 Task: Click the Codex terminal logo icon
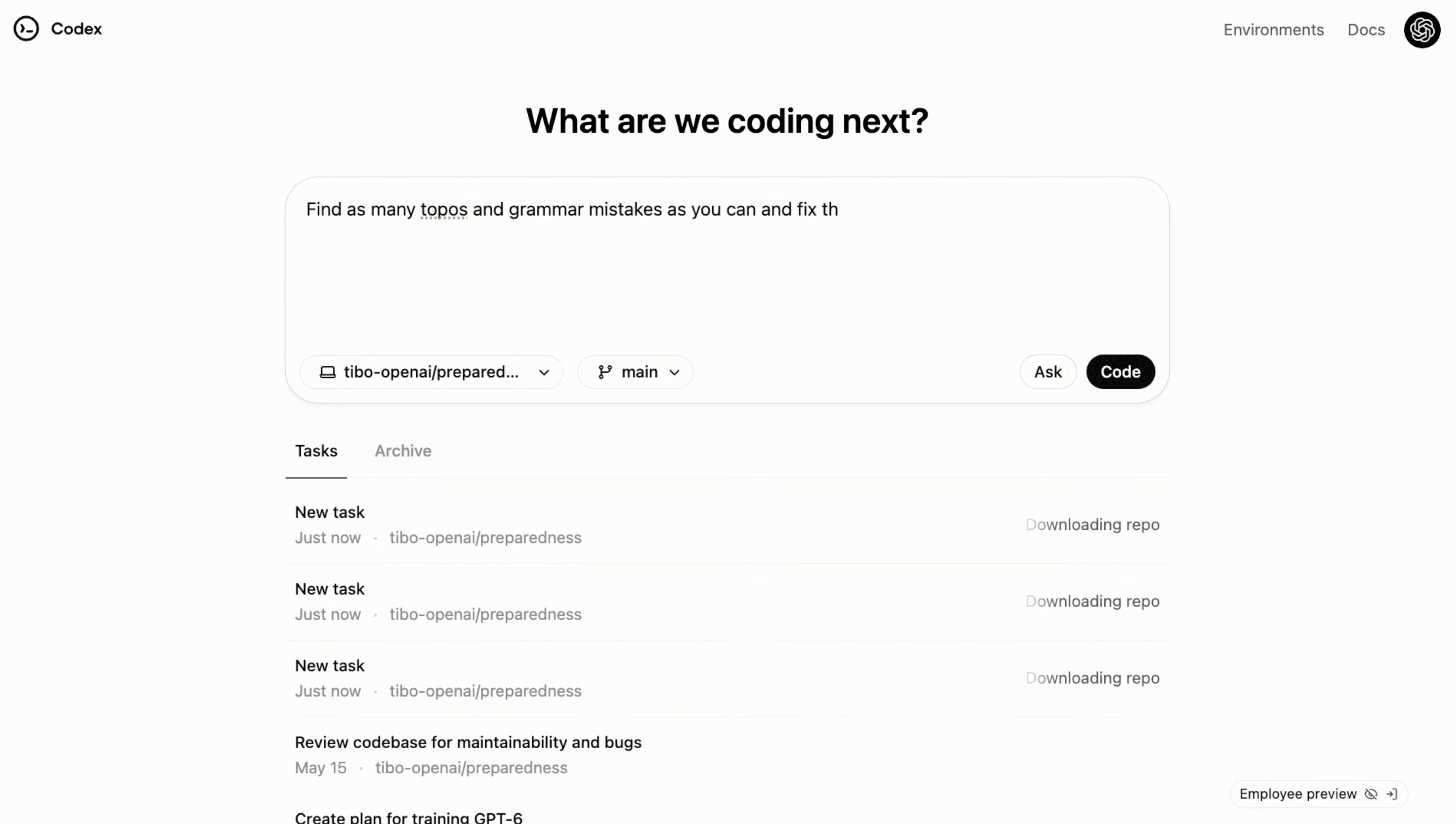26,29
